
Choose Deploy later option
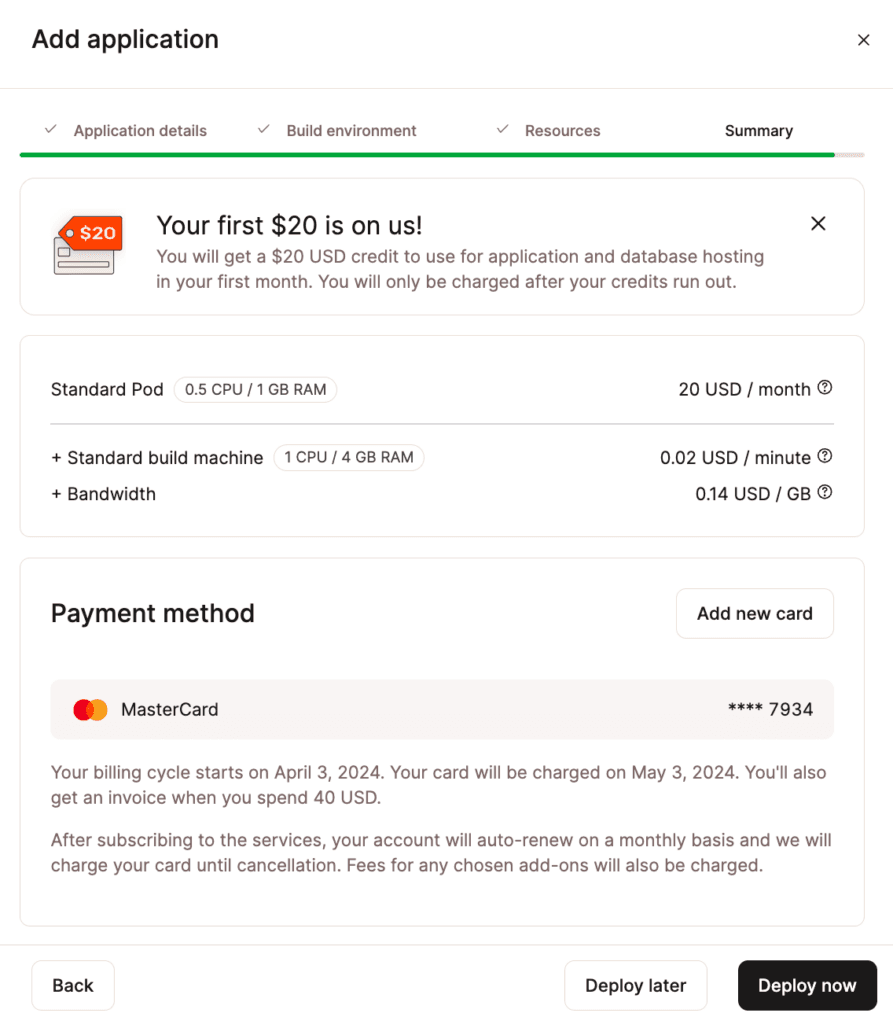pyautogui.click(x=636, y=985)
